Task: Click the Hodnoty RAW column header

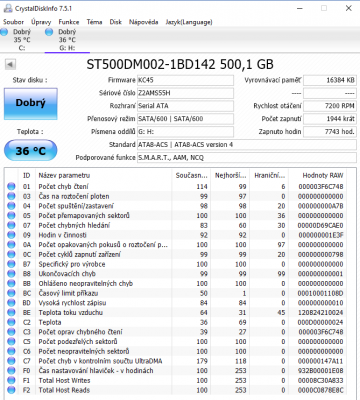Action: [323, 175]
